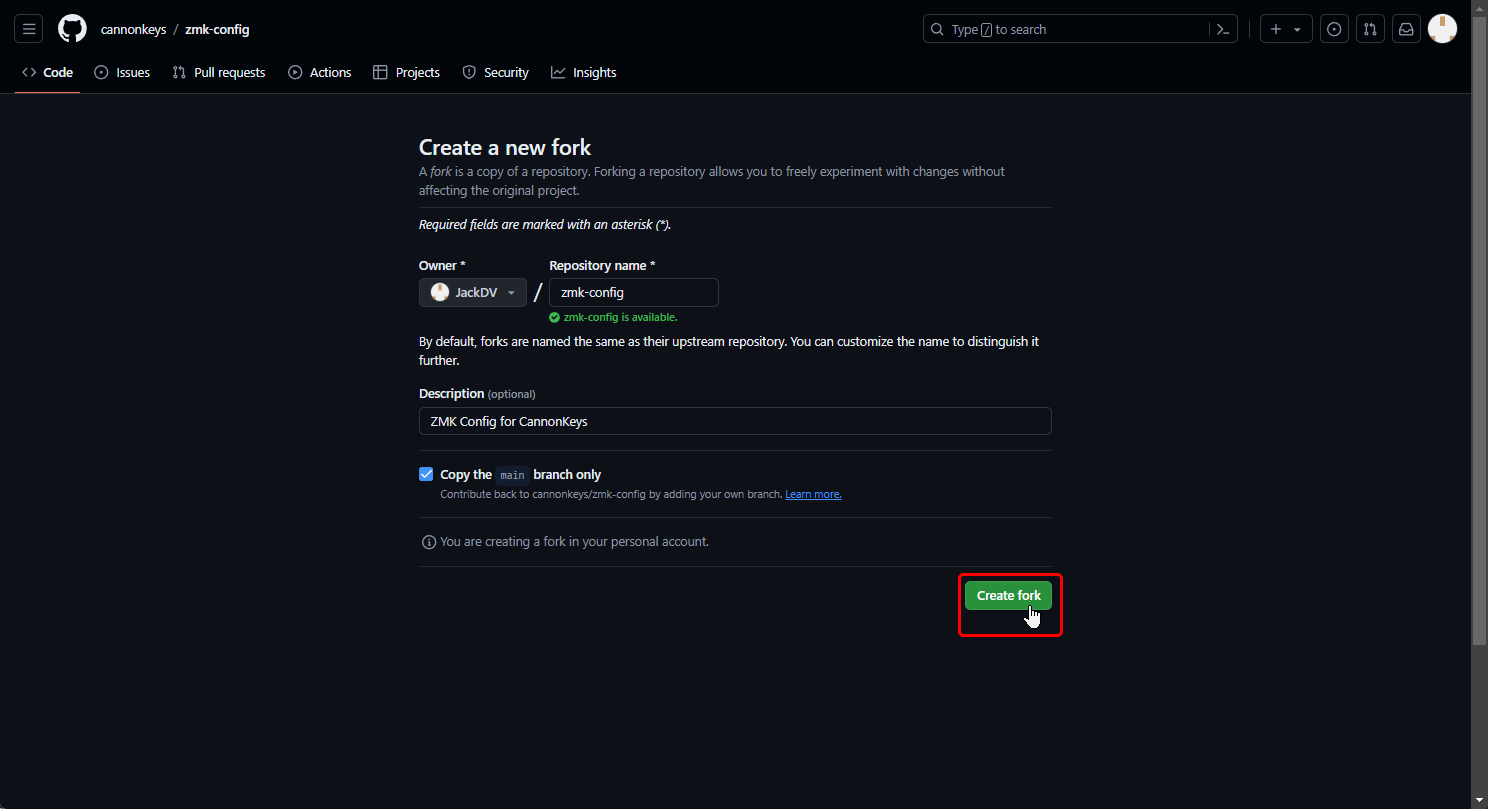
Task: Expand the create-new dropdown arrow
Action: [1297, 29]
